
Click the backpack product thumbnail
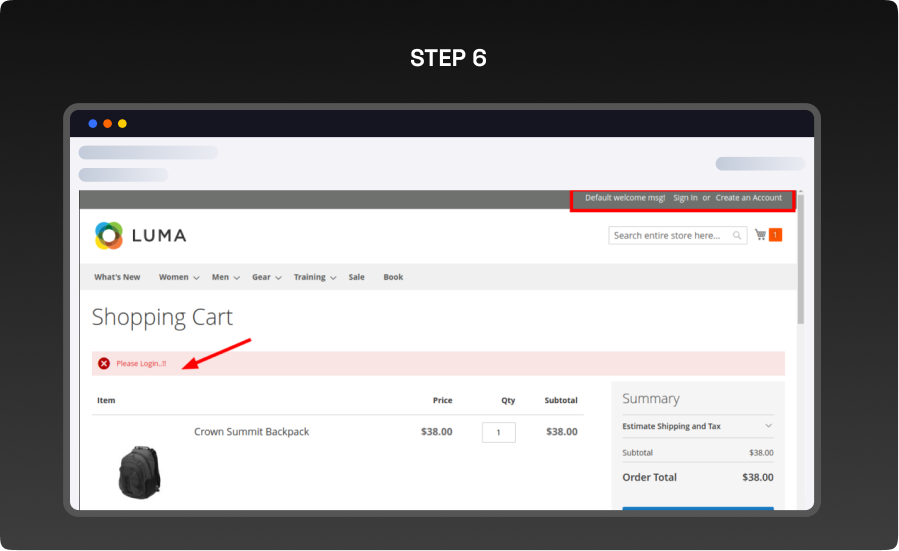[x=139, y=472]
